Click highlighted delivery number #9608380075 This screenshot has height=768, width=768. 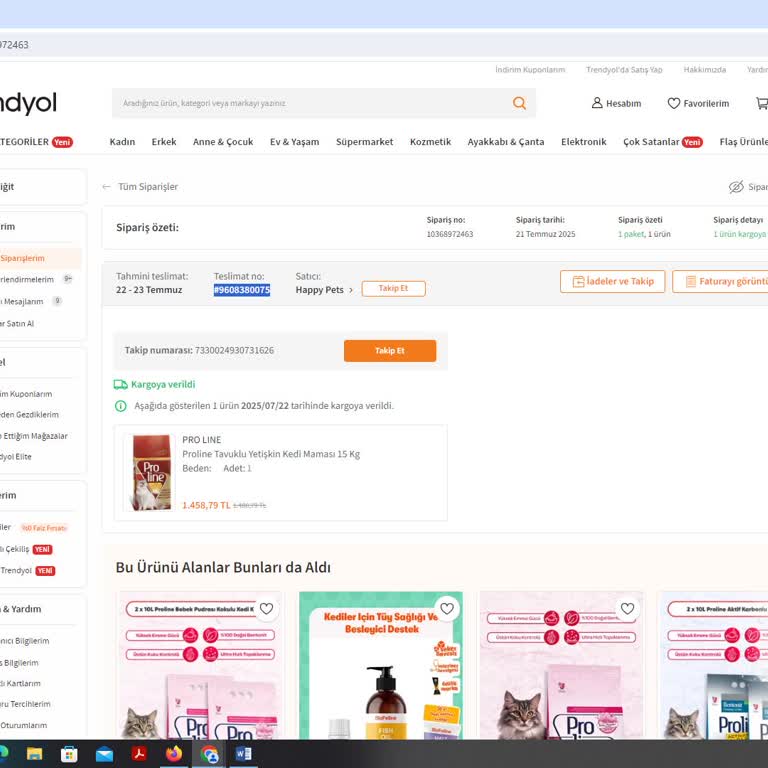click(241, 290)
